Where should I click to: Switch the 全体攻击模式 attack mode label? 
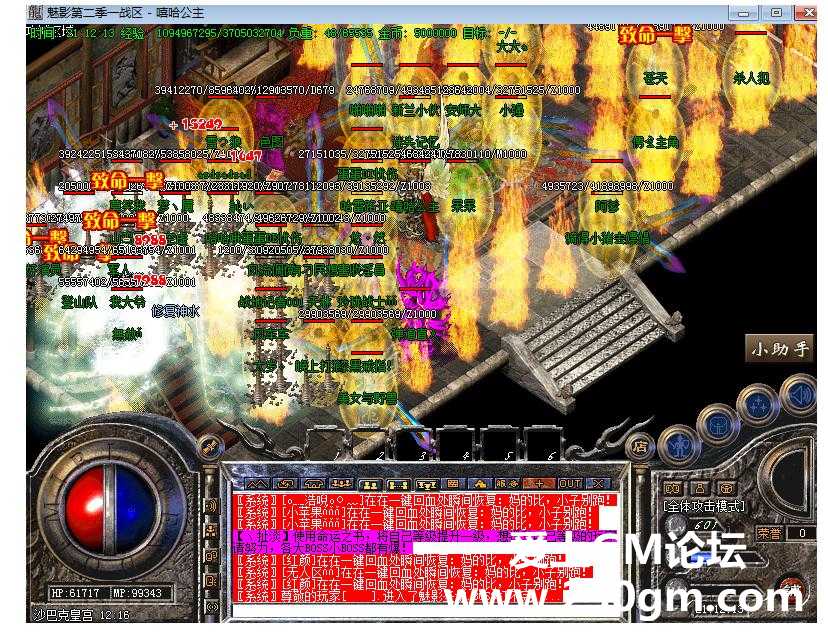tap(703, 507)
